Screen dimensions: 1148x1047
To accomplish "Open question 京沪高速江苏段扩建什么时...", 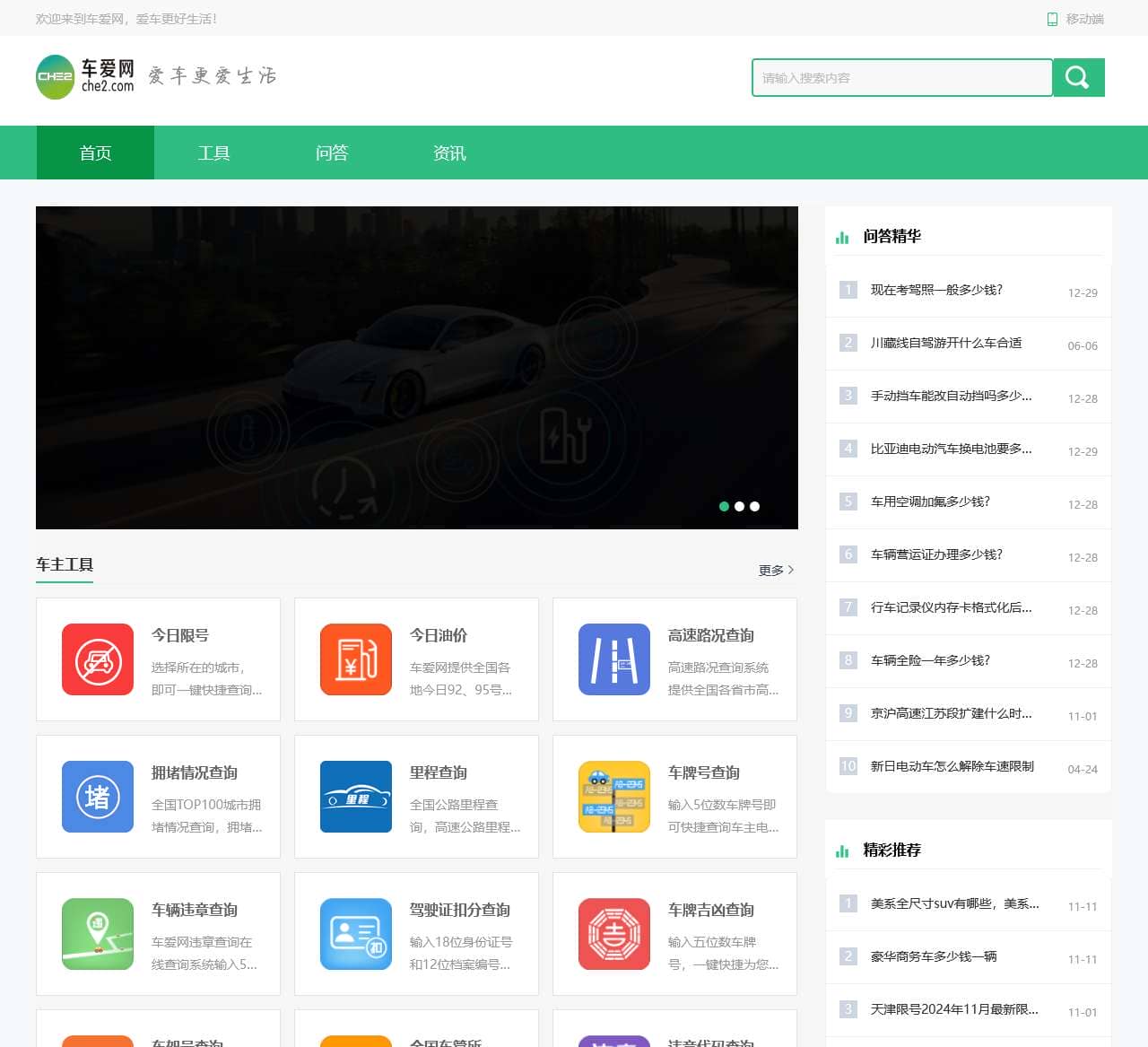I will [951, 713].
